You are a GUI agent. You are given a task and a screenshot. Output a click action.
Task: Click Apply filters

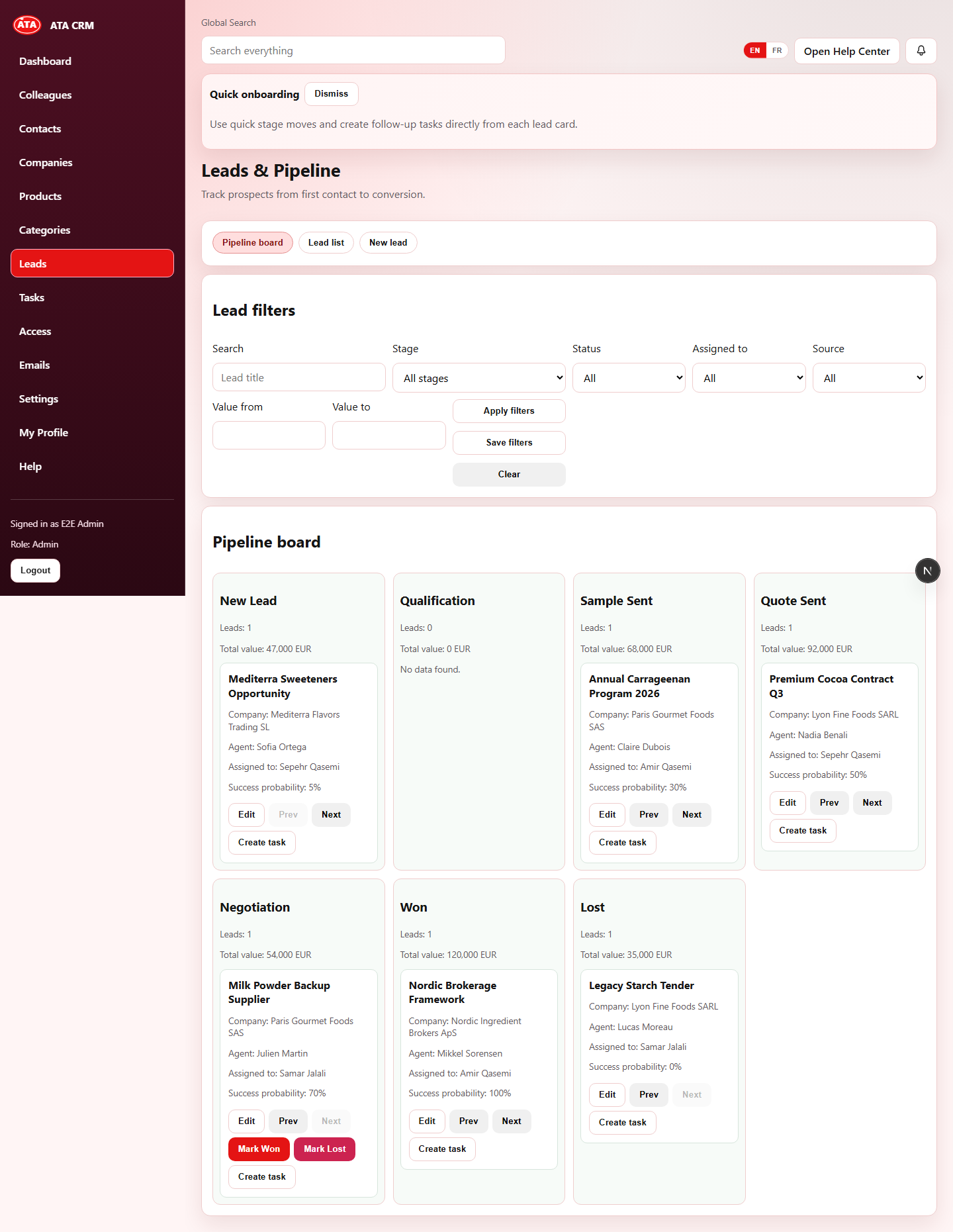click(x=509, y=411)
